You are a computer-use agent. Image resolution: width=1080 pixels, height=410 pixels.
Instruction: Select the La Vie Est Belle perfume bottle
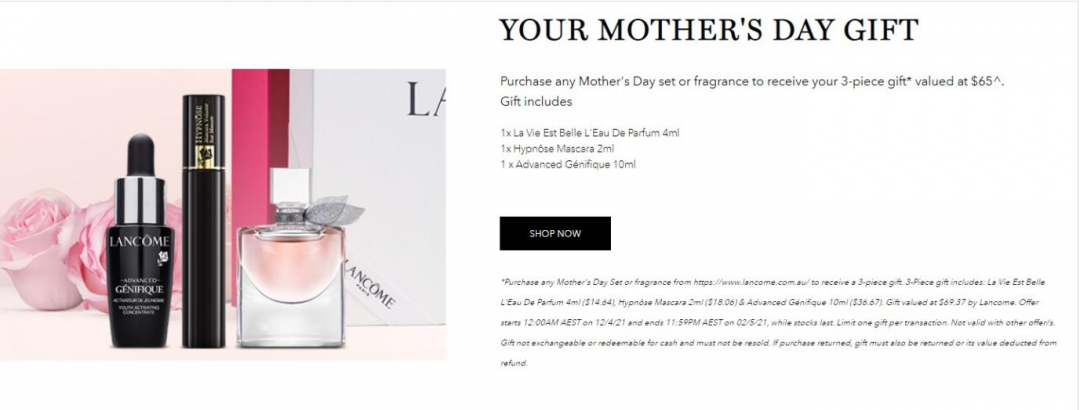[291, 258]
